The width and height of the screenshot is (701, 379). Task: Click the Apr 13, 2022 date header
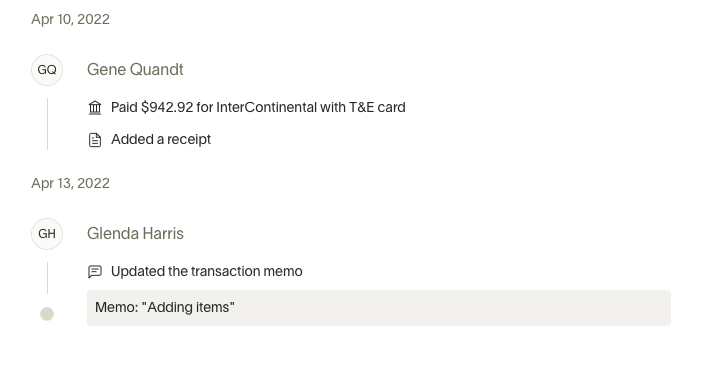[70, 183]
